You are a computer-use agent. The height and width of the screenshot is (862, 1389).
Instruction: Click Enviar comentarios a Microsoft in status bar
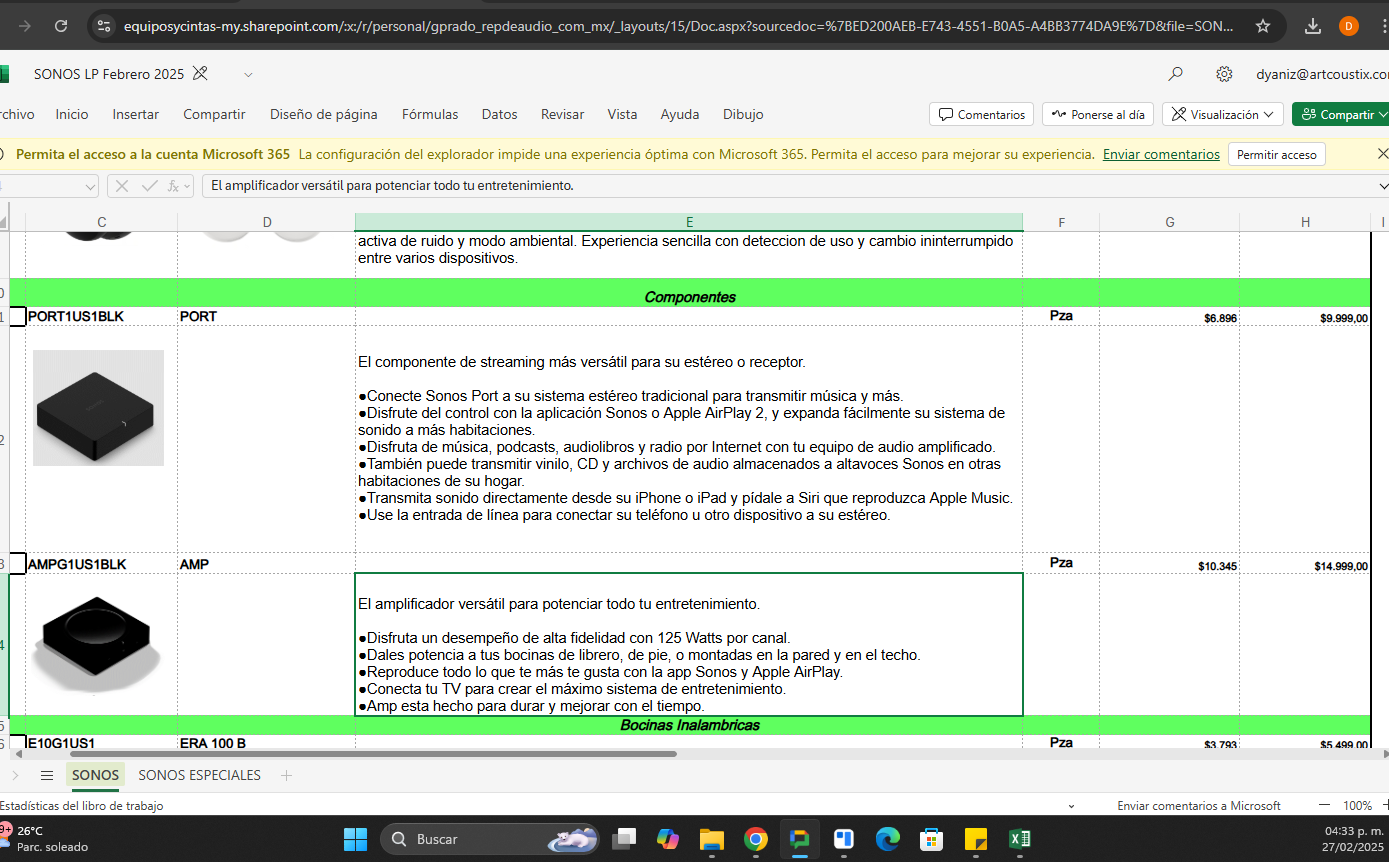point(1199,805)
